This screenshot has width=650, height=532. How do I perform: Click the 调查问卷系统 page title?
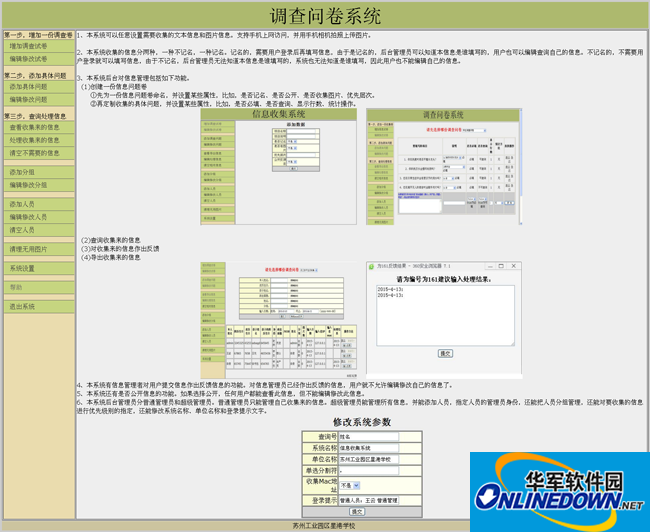click(x=325, y=16)
